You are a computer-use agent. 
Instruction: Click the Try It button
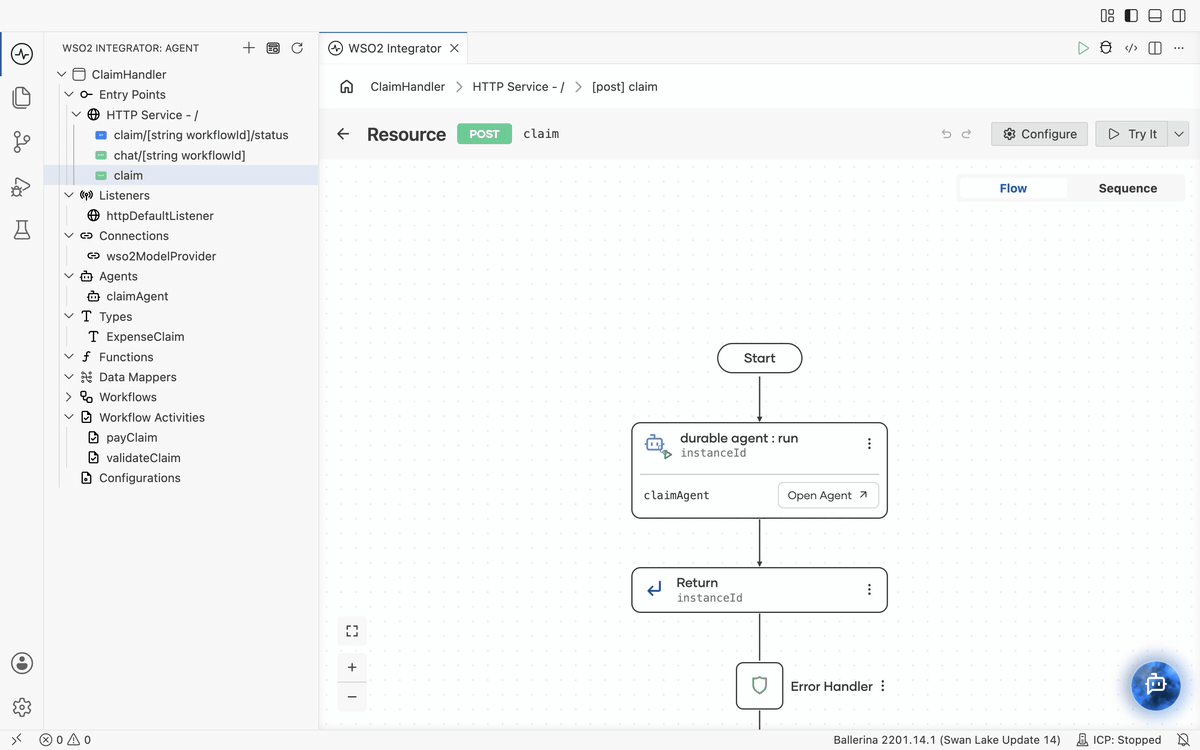pos(1132,134)
